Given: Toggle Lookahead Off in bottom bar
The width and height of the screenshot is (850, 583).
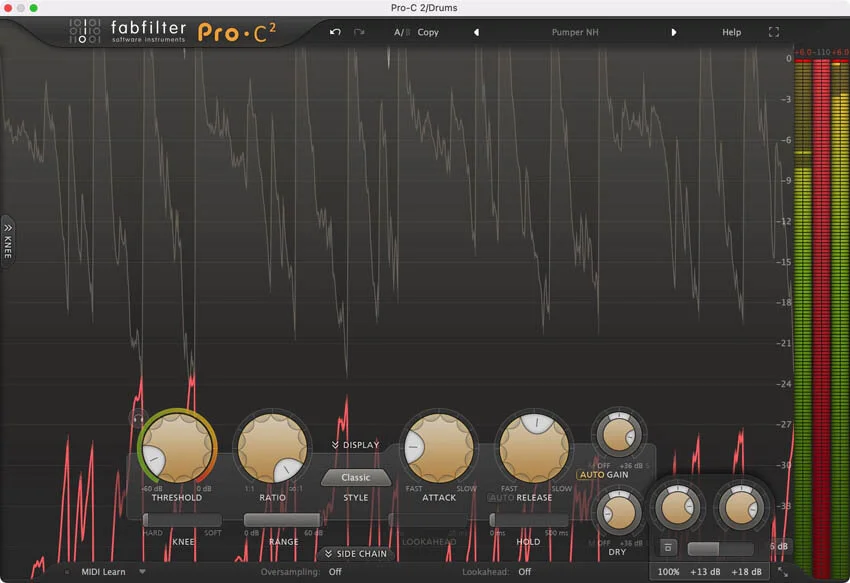Looking at the screenshot, I should (524, 572).
